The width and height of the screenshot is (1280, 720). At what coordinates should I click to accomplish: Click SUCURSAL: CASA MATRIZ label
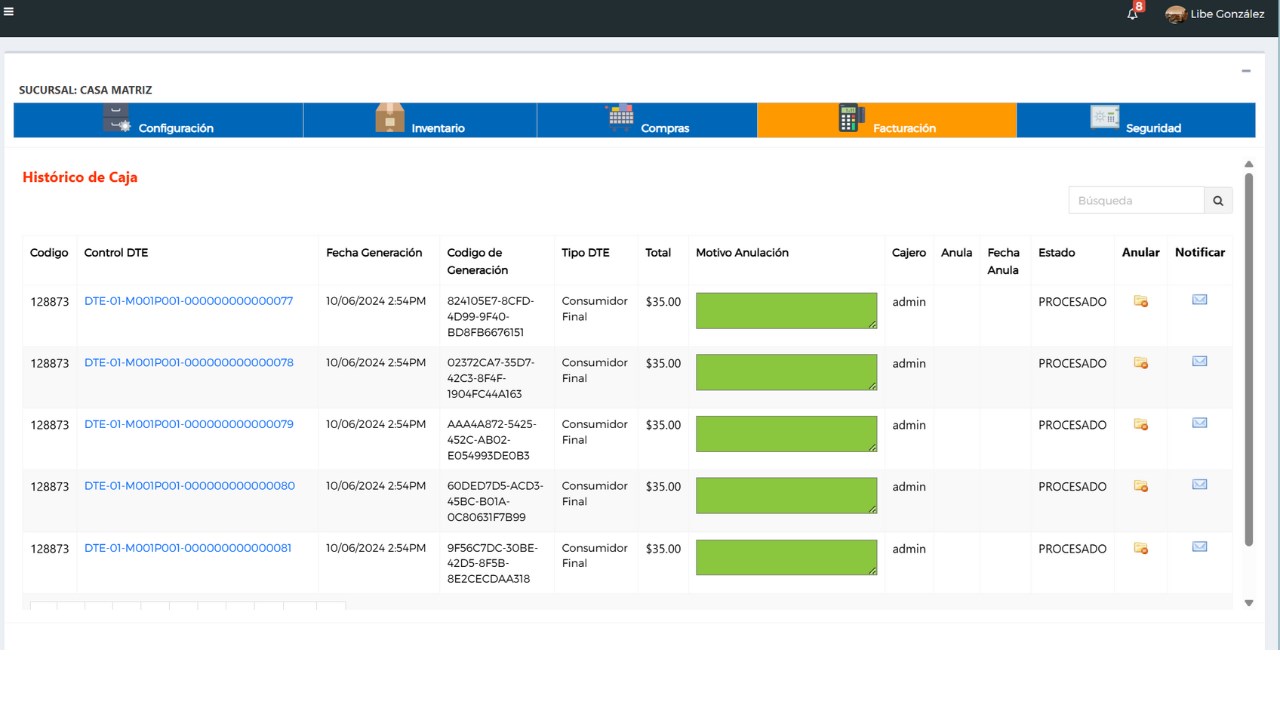(x=85, y=90)
